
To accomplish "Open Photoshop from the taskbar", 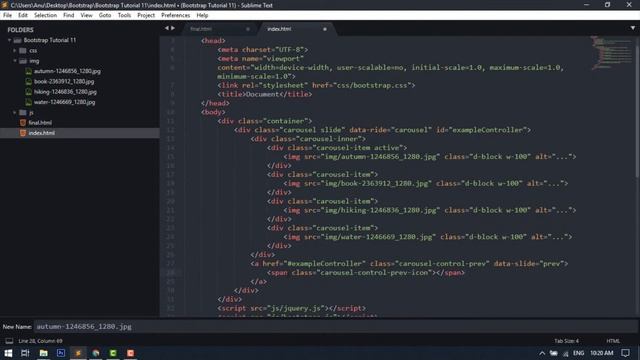I will [61, 353].
